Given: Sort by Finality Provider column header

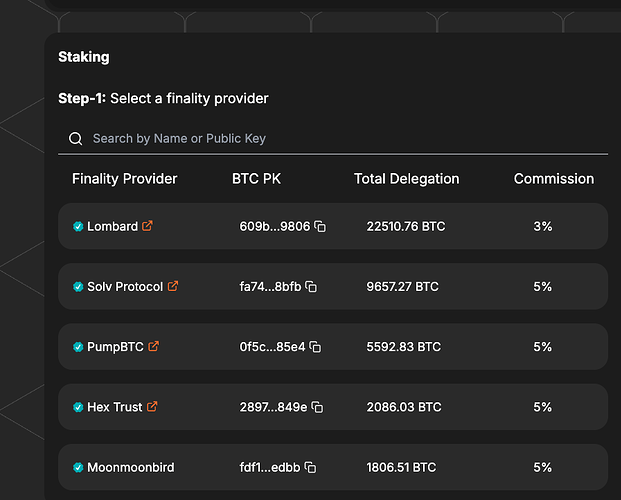Looking at the screenshot, I should (x=124, y=179).
